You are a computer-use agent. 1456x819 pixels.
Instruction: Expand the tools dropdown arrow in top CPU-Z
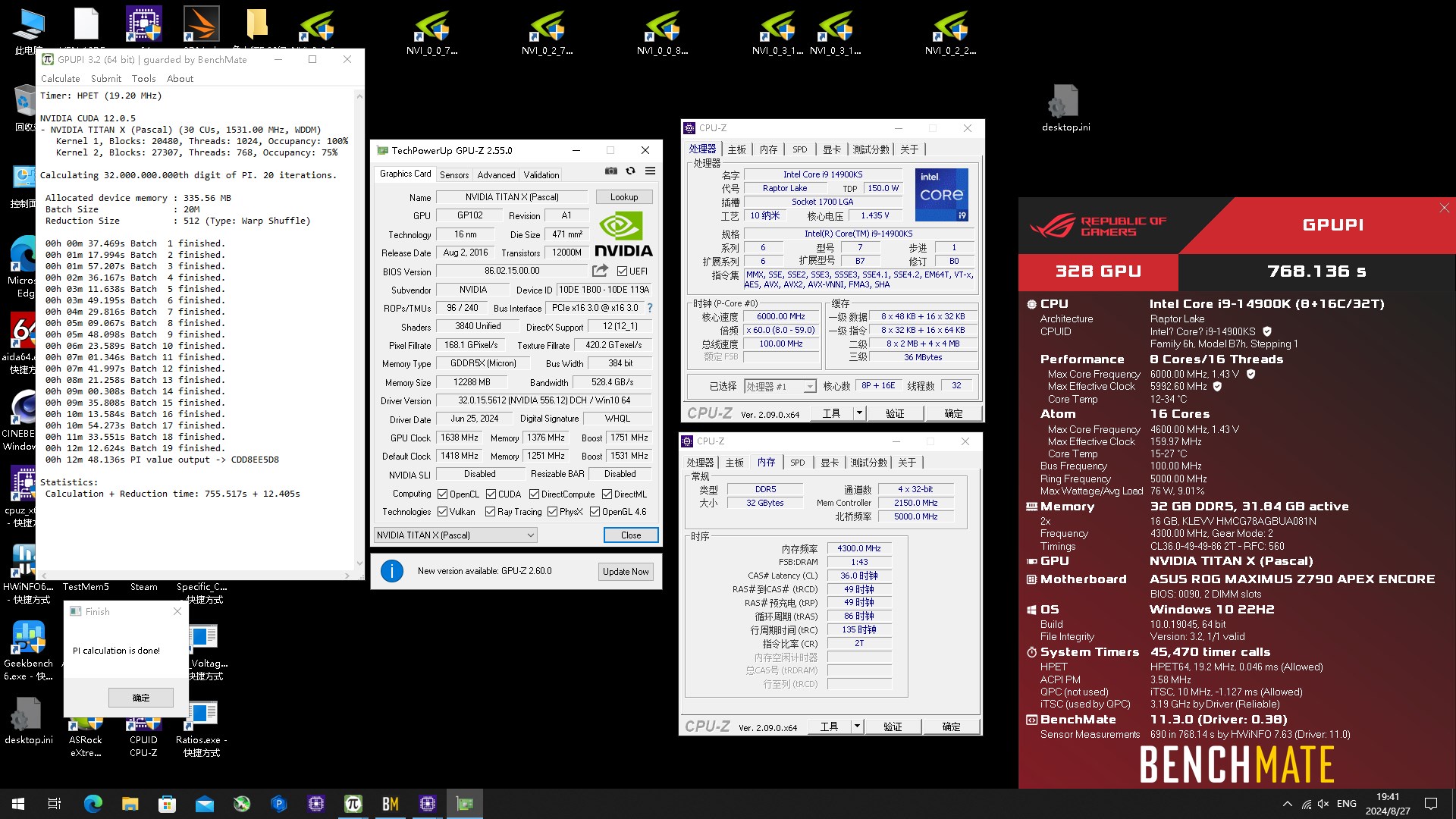(x=859, y=413)
